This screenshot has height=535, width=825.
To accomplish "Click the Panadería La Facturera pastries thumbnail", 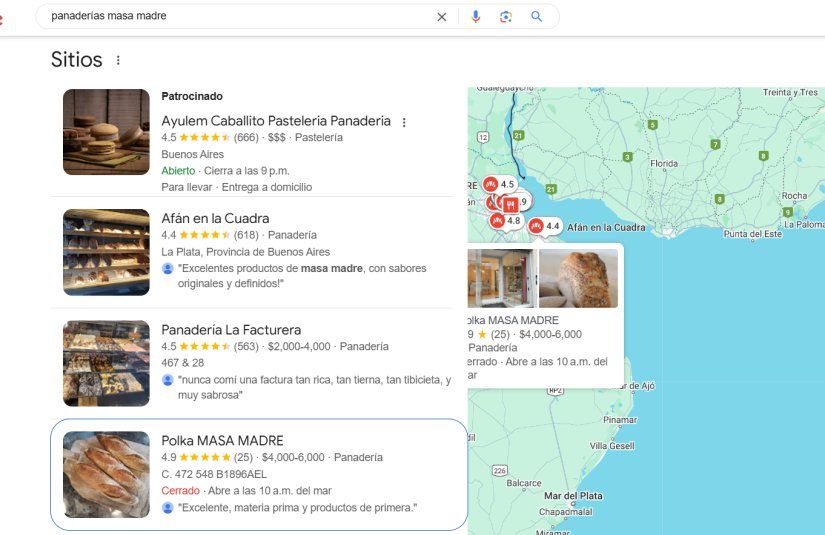I will click(x=106, y=364).
